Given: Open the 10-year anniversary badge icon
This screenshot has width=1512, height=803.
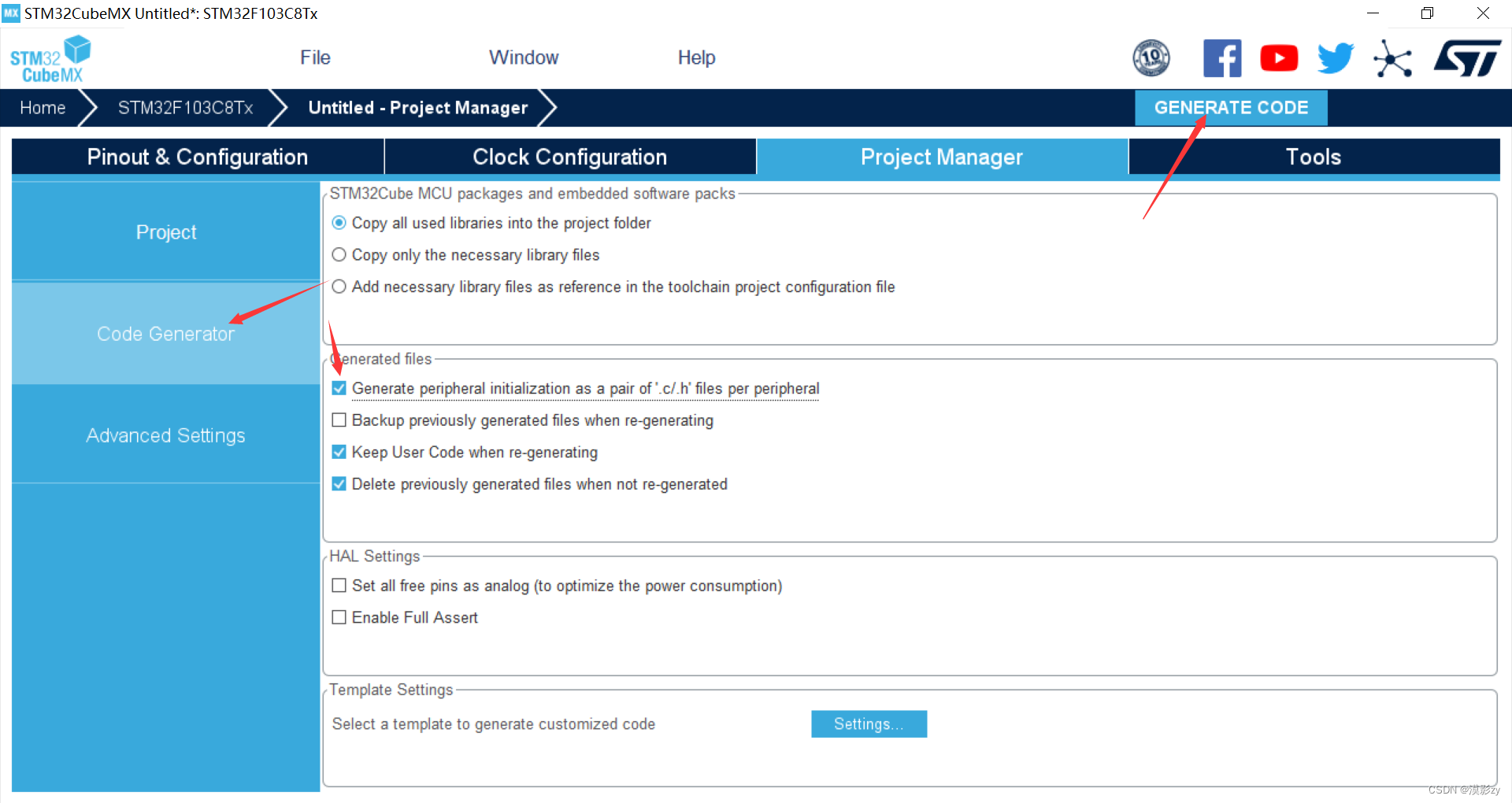Looking at the screenshot, I should (x=1151, y=58).
